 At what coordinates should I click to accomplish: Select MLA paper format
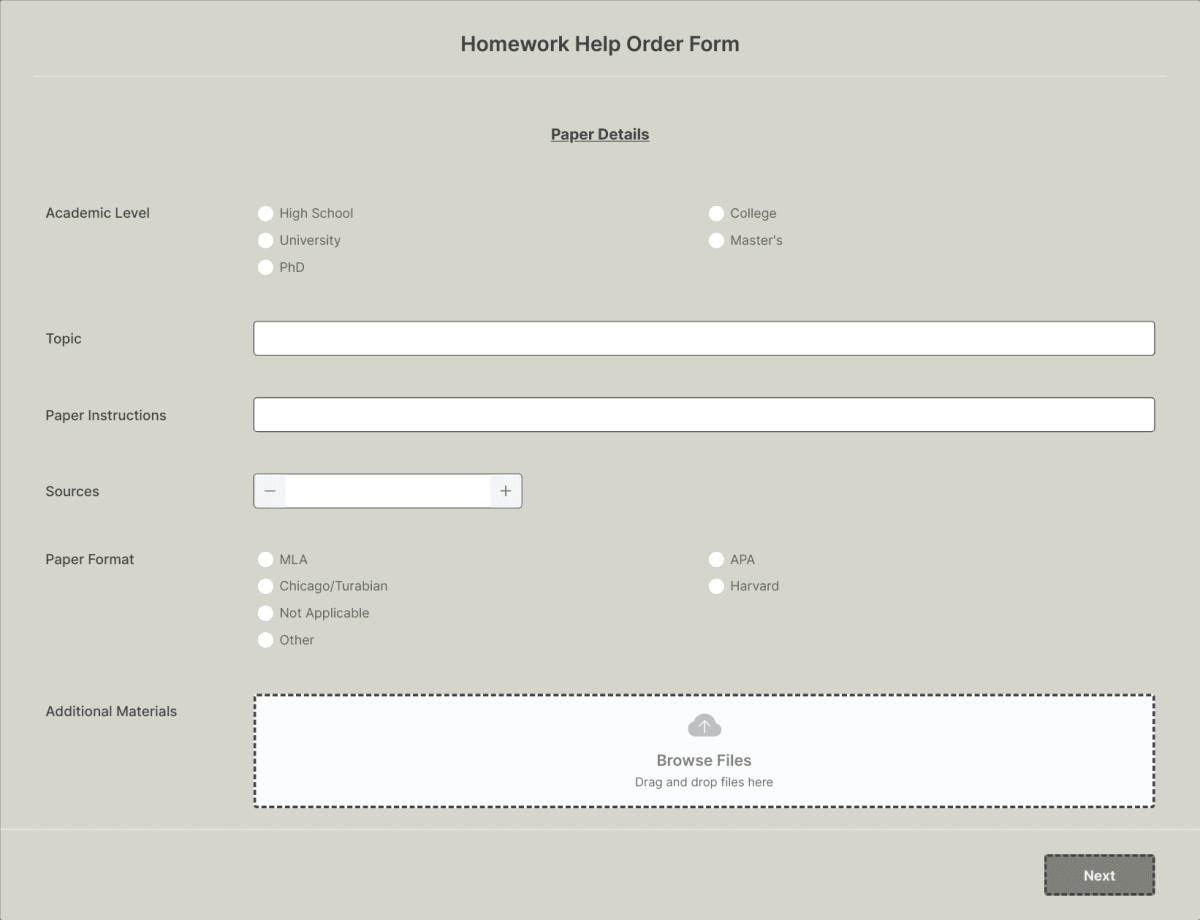(265, 559)
